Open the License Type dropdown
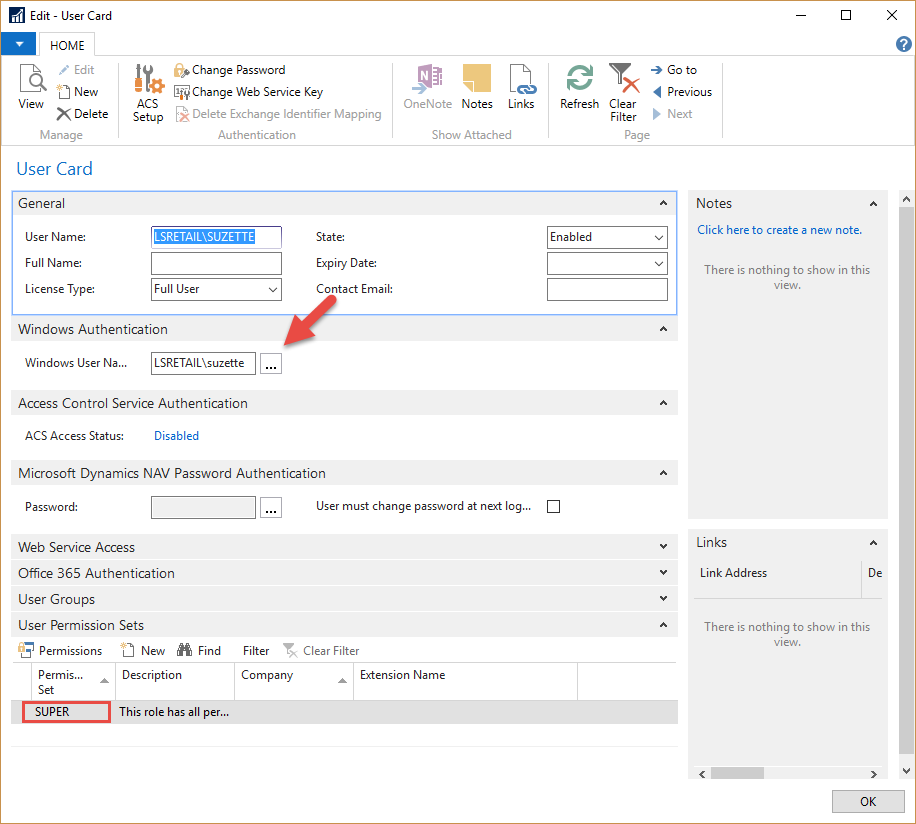 click(x=272, y=290)
